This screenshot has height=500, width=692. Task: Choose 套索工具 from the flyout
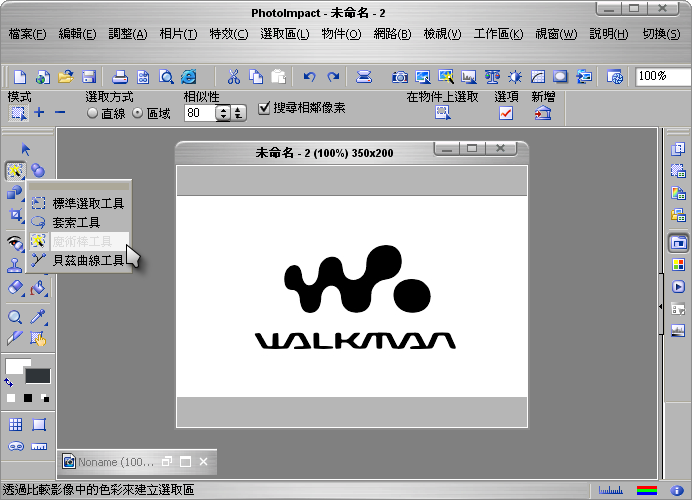coord(79,222)
